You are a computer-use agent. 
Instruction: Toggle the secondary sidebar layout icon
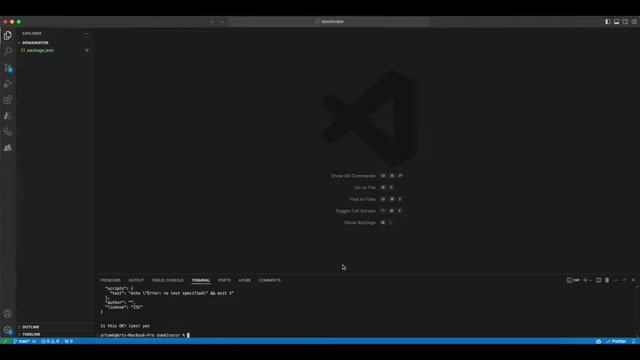point(625,22)
